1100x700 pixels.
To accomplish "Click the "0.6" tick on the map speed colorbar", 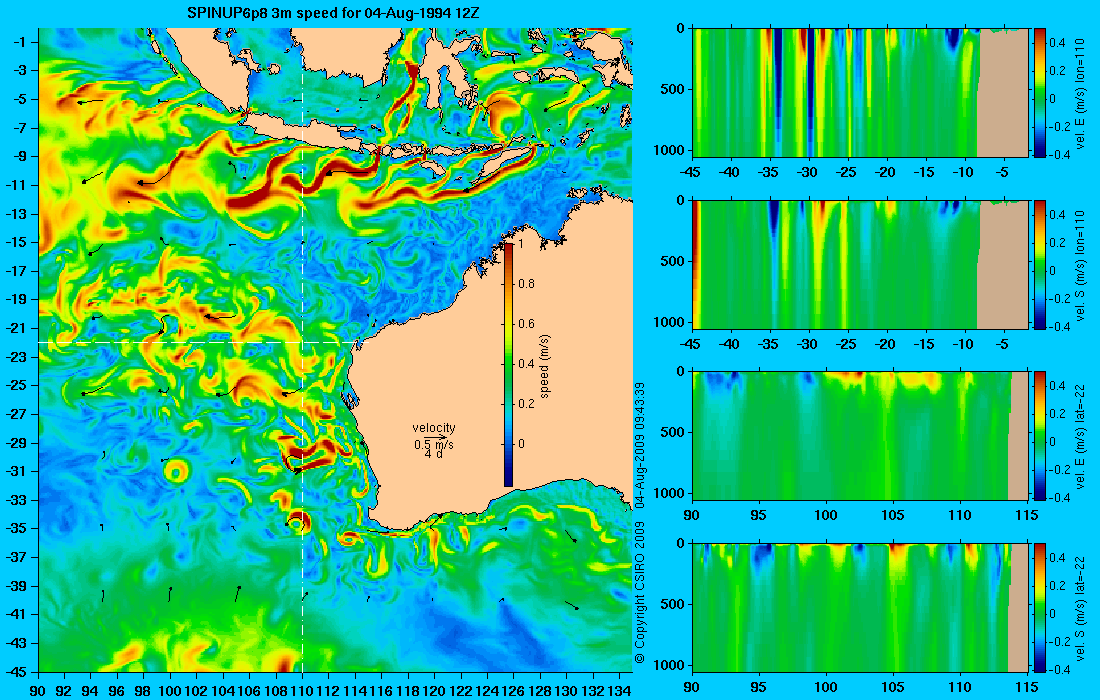I will click(526, 323).
